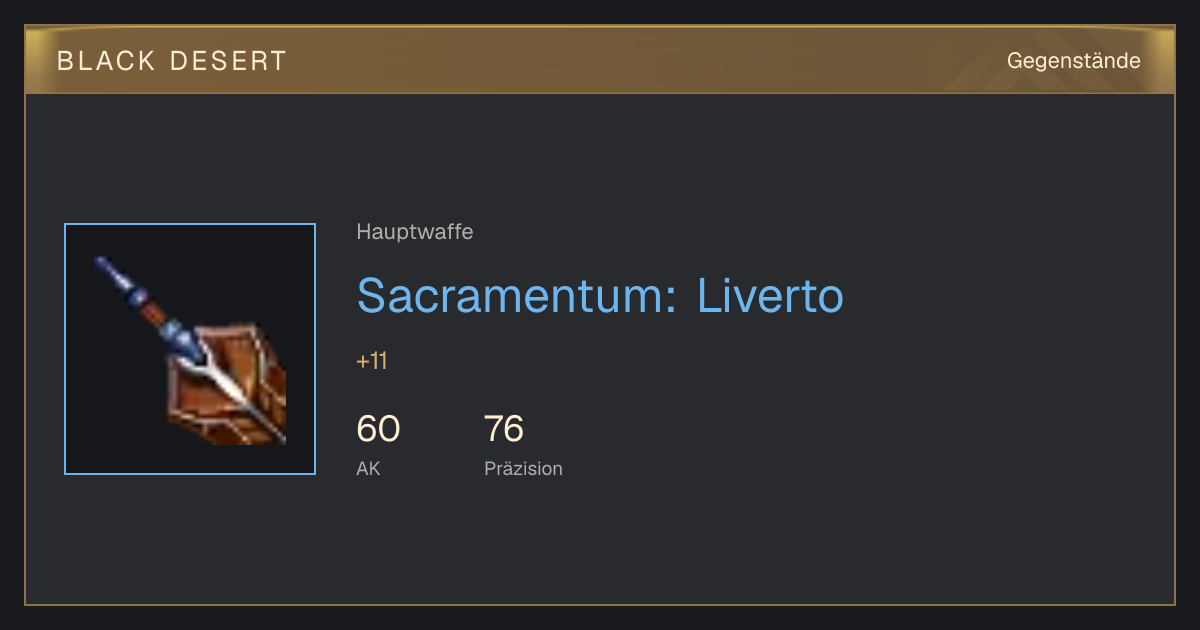The width and height of the screenshot is (1200, 630).
Task: Click the +11 enhancement level text
Action: [x=372, y=361]
